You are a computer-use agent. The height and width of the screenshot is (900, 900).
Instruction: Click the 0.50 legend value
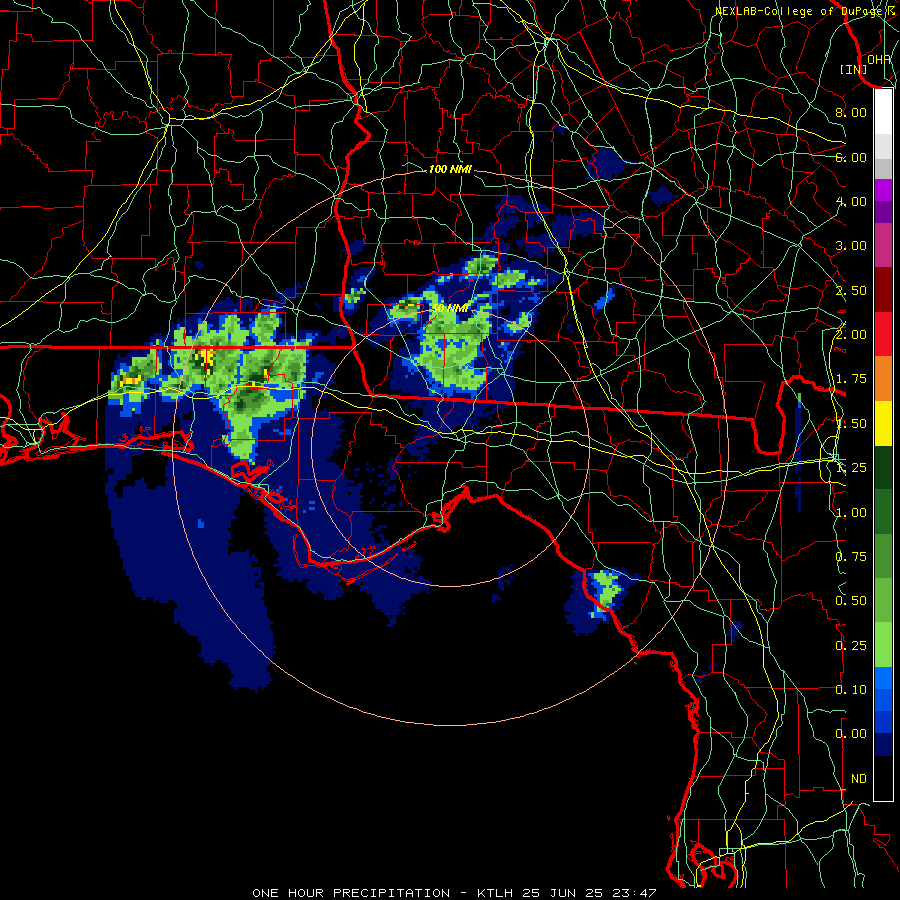tap(851, 601)
